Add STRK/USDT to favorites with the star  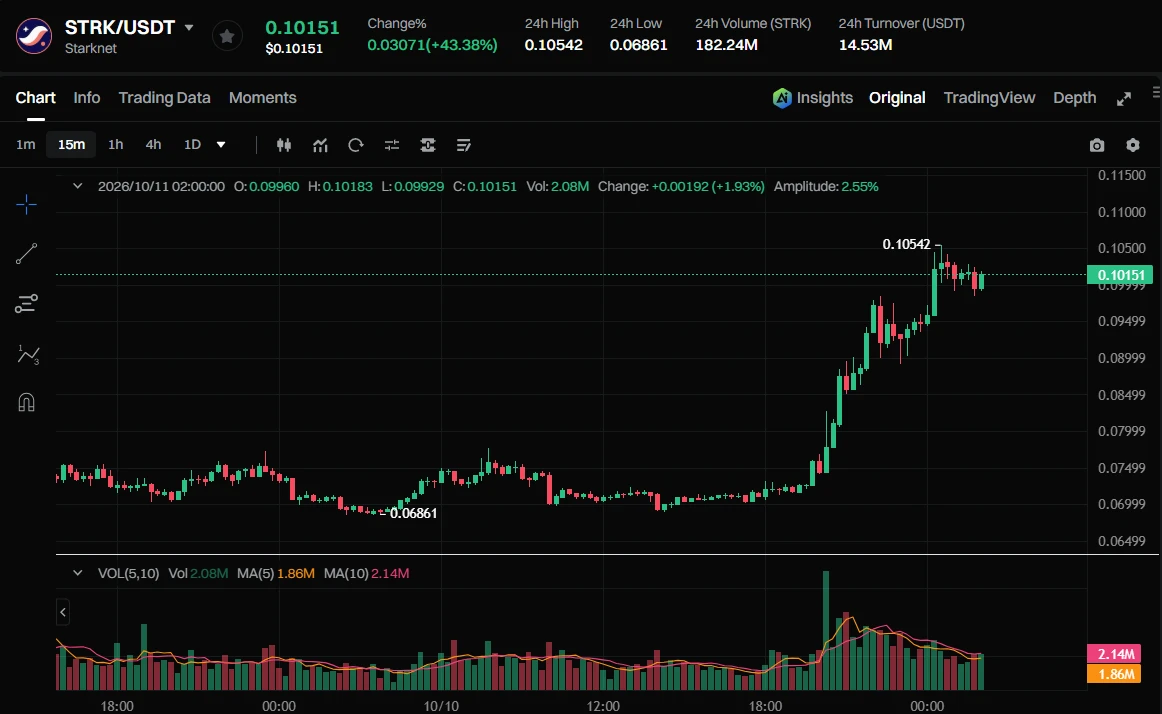228,36
